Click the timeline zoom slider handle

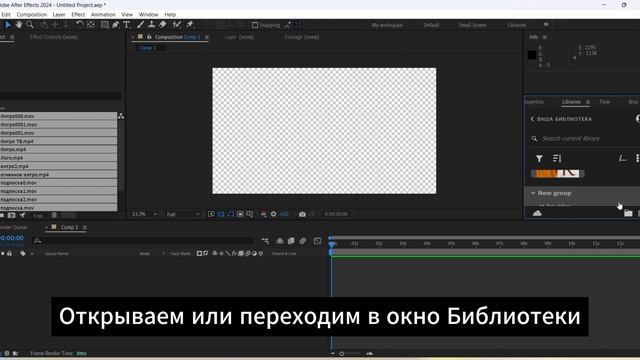(x=342, y=353)
